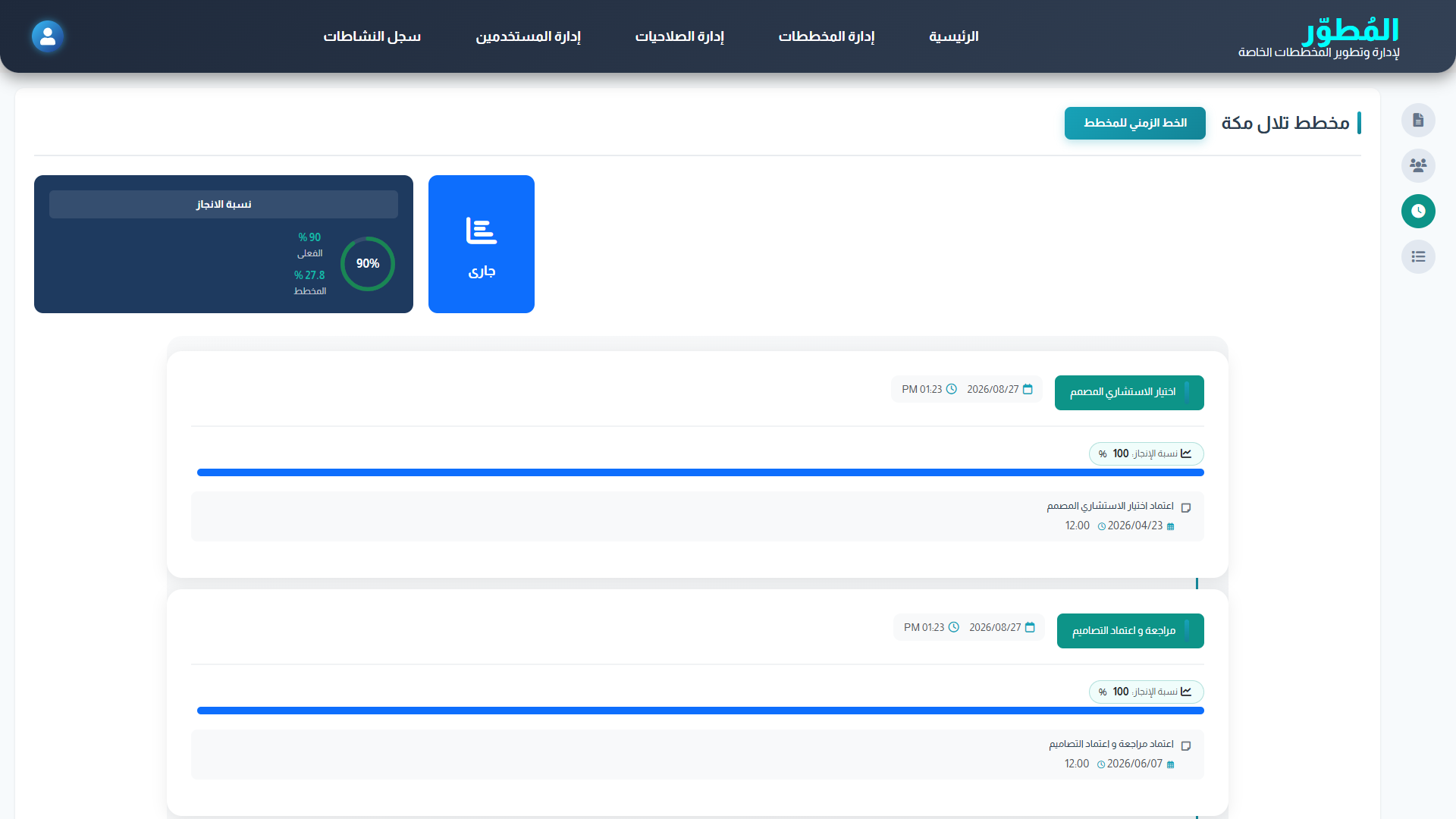
Task: Open إدارة المستخدمين nav menu
Action: coord(528,36)
